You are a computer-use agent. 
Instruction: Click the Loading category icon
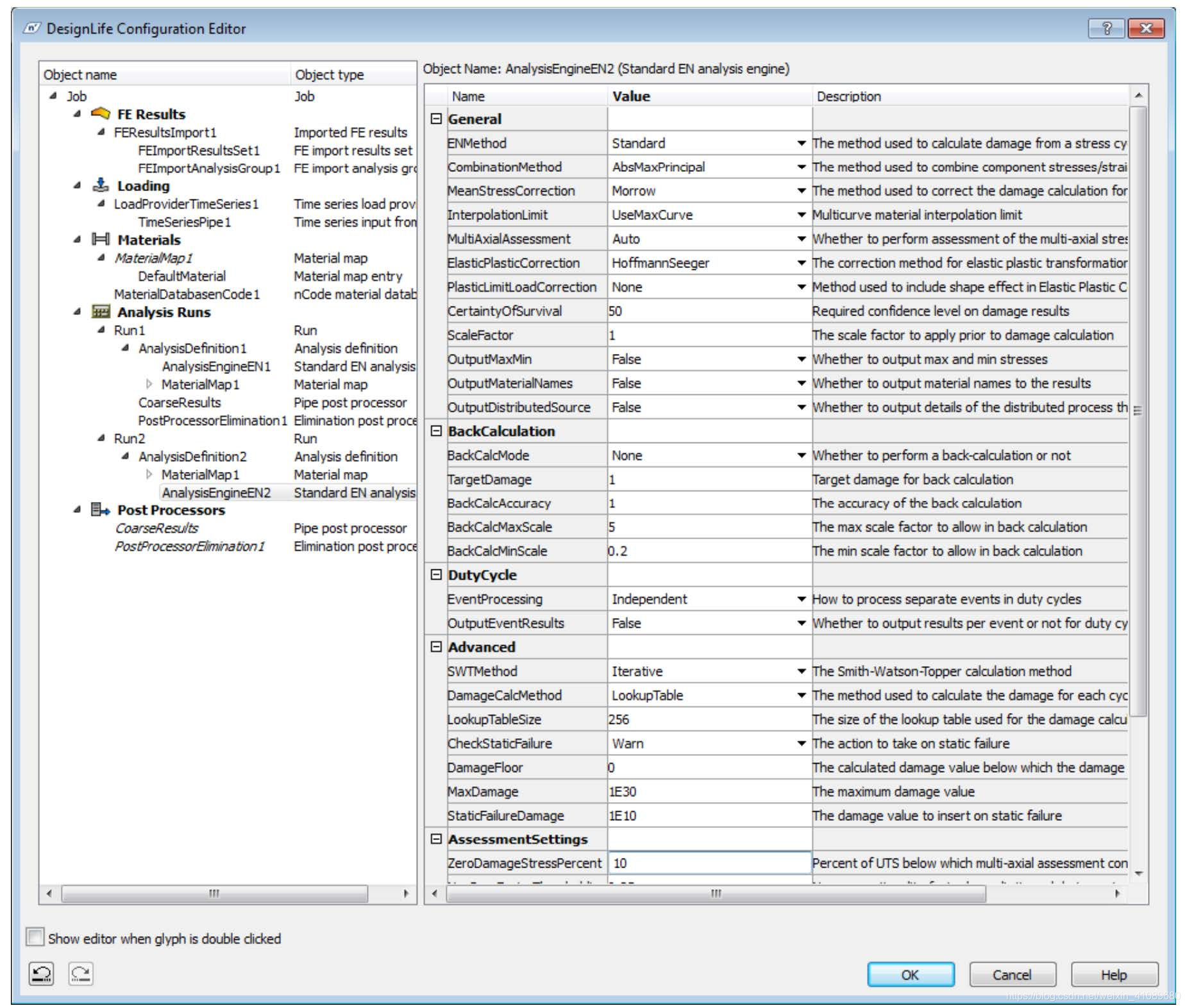(x=101, y=185)
